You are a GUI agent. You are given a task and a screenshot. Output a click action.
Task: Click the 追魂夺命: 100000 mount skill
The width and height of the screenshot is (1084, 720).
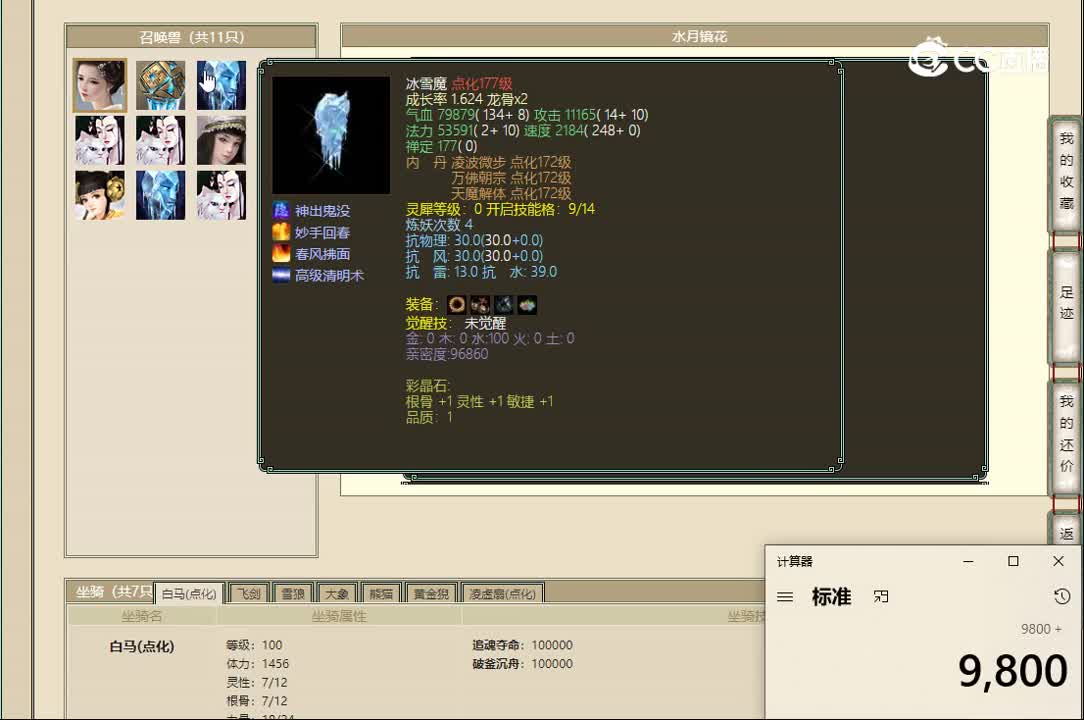pyautogui.click(x=522, y=645)
